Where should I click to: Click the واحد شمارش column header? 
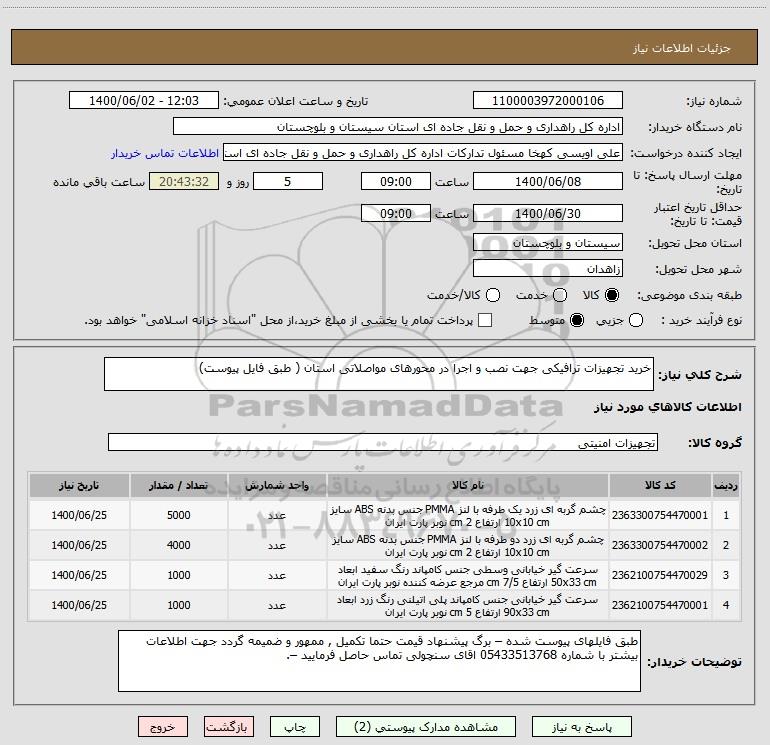point(277,485)
